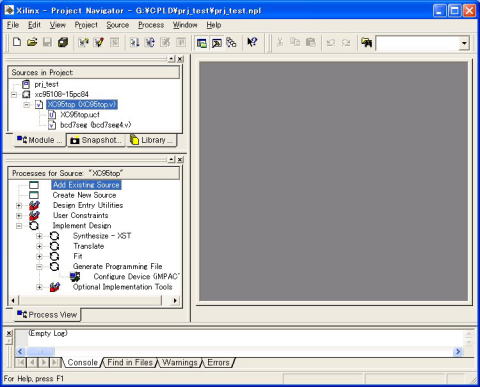Collapse the Implement Design node

point(19,226)
